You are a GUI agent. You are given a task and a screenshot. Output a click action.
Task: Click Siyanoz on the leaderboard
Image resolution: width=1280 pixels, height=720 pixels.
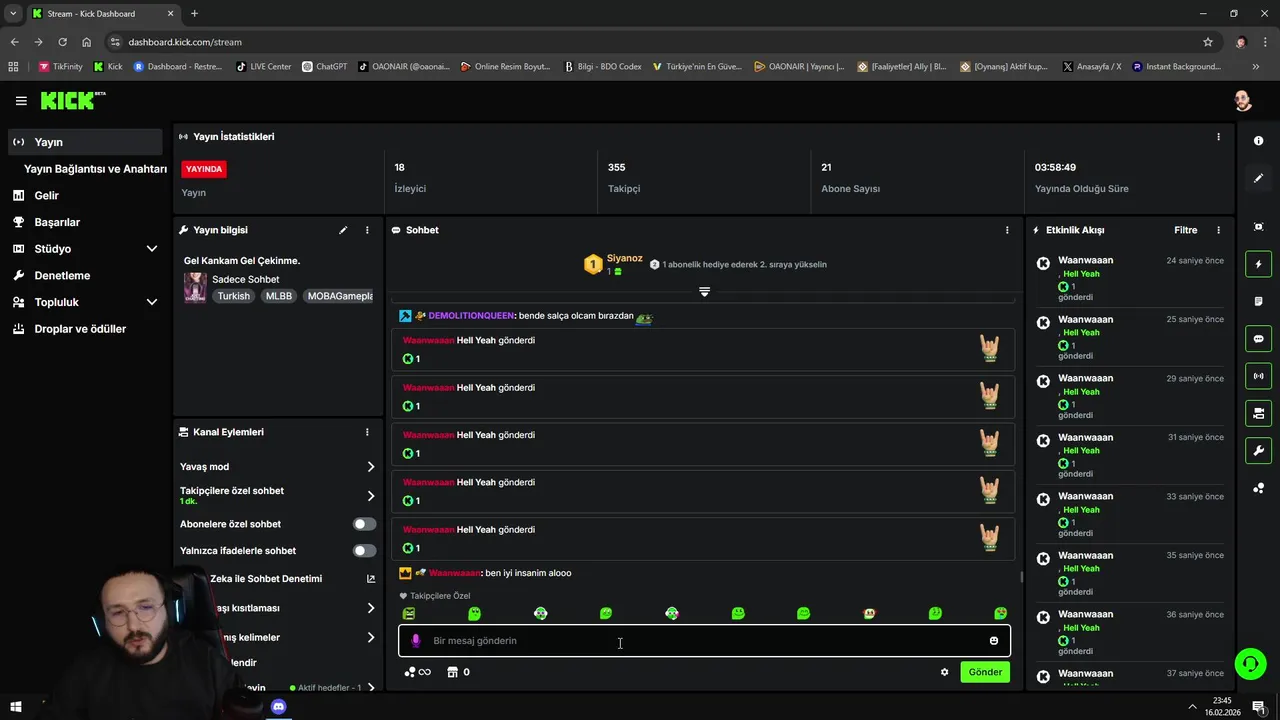(624, 258)
